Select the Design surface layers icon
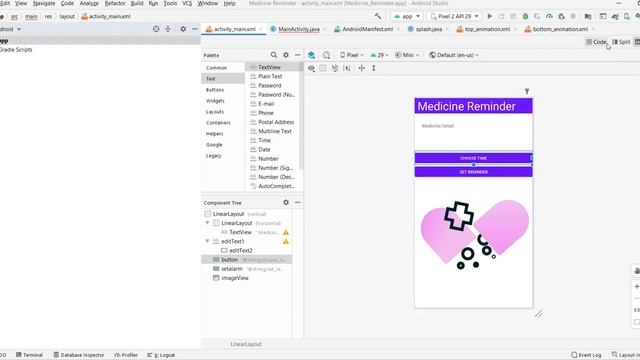Screen dimensions: 640x360 click(x=311, y=55)
